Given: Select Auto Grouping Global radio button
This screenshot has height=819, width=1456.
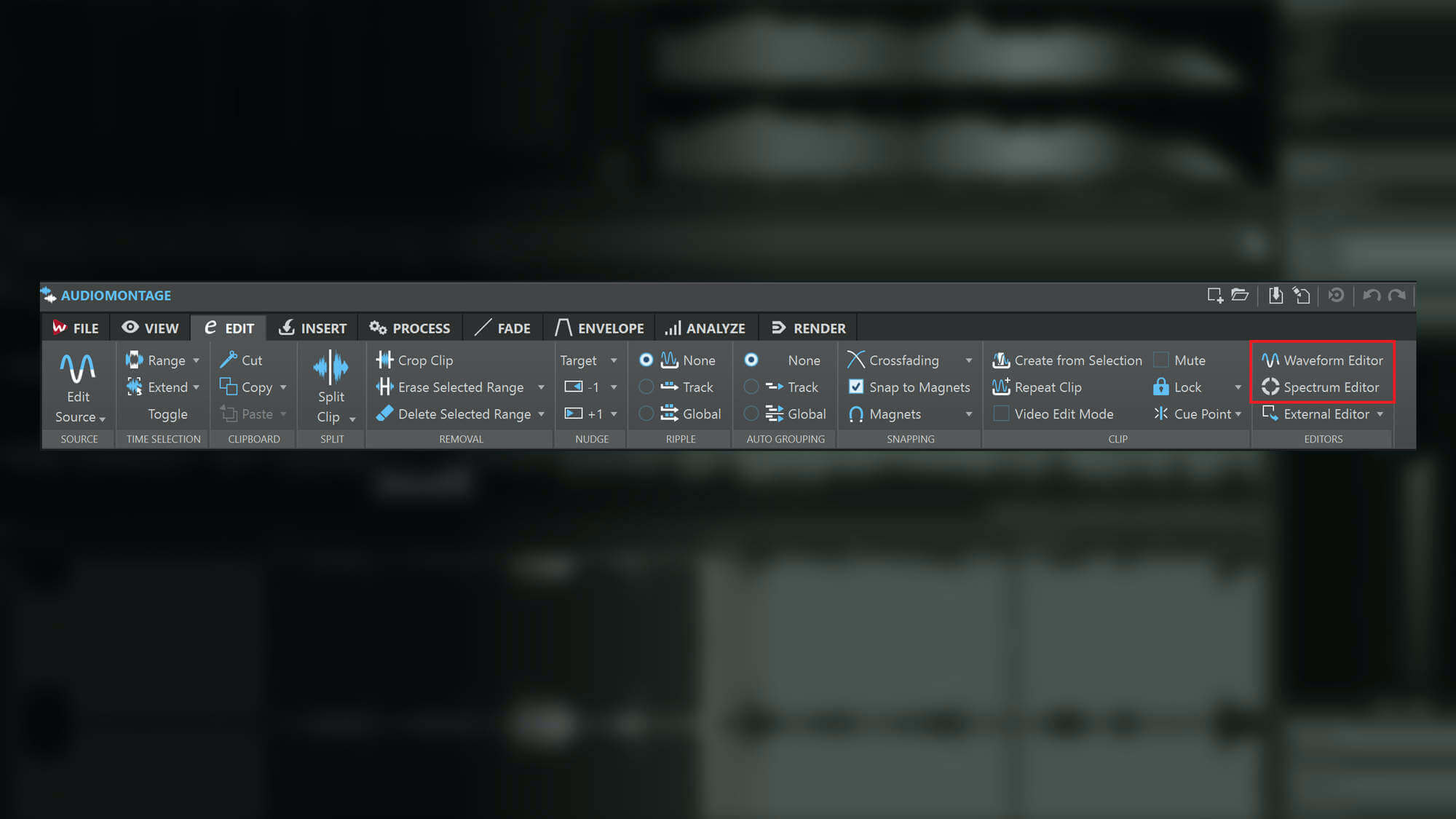Looking at the screenshot, I should [x=751, y=414].
